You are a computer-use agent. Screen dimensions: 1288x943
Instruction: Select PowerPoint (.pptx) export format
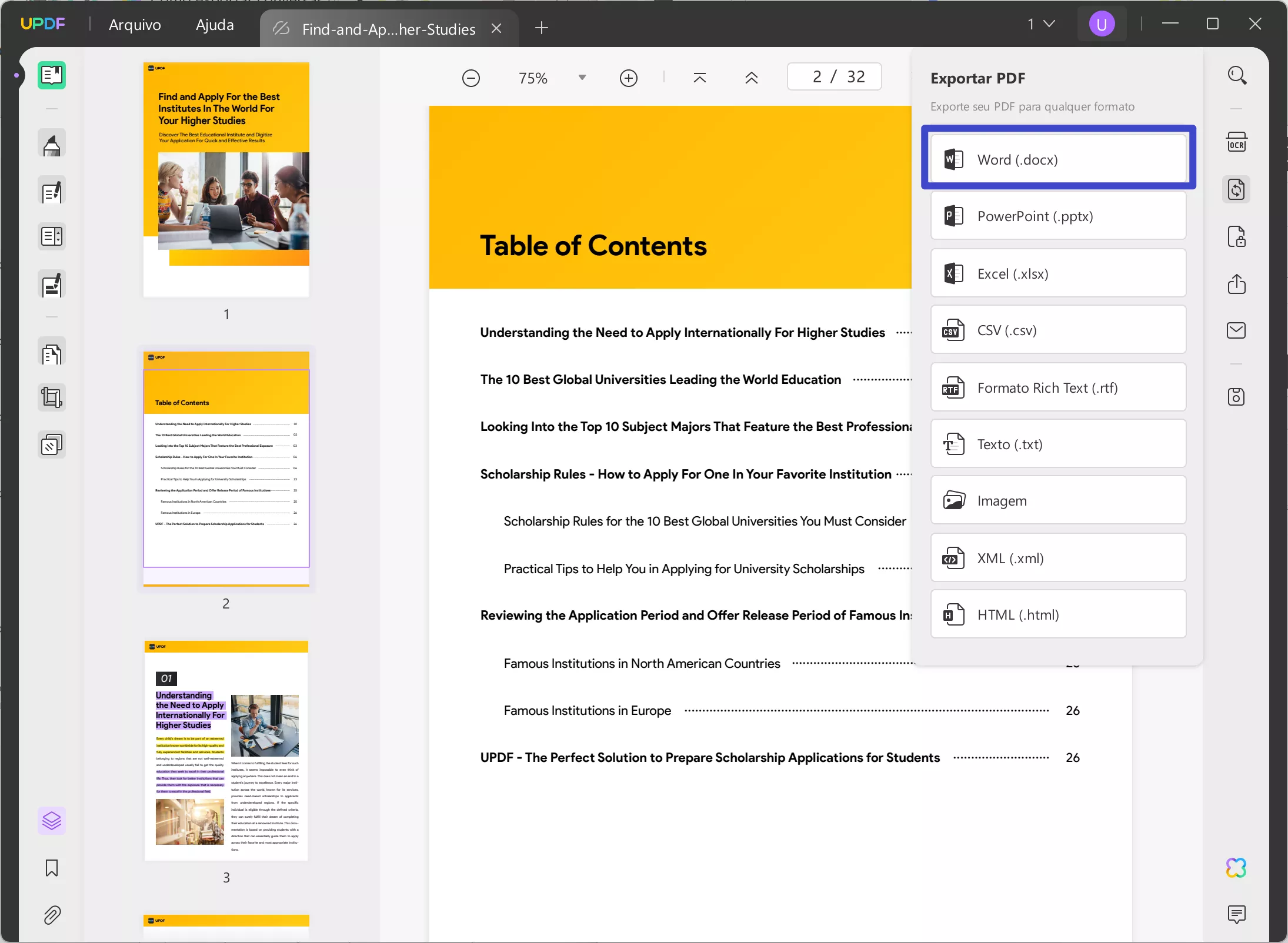pos(1058,216)
